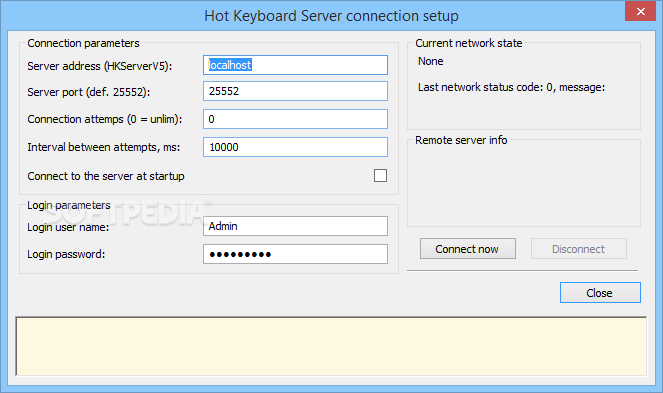Viewport: 663px width, 393px height.
Task: Click the 'Connection parameters' group heading
Action: [x=83, y=43]
